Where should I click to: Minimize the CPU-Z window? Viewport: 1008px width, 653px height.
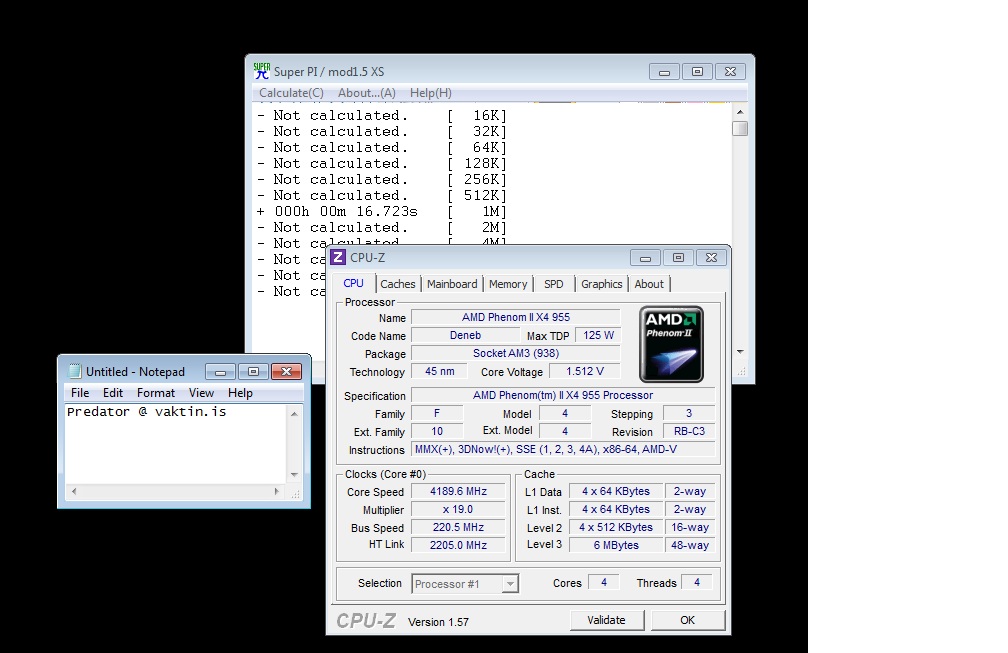(645, 258)
